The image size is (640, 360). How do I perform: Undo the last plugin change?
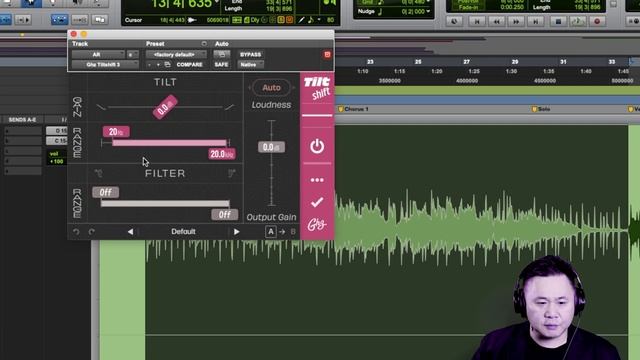(x=76, y=232)
